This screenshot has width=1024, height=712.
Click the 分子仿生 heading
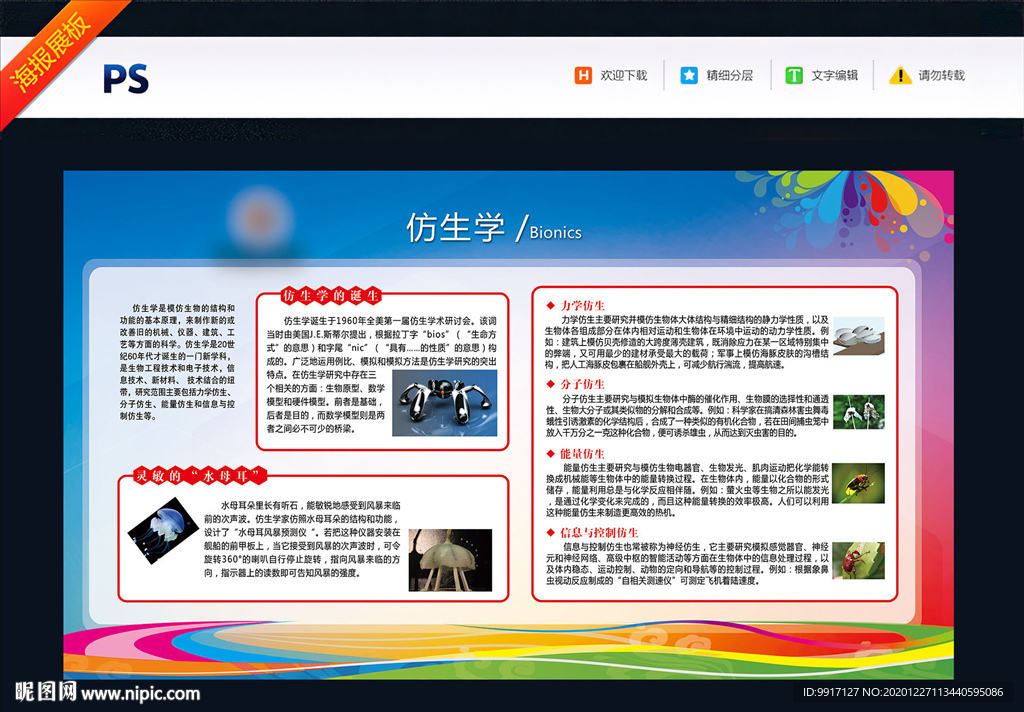tap(582, 384)
